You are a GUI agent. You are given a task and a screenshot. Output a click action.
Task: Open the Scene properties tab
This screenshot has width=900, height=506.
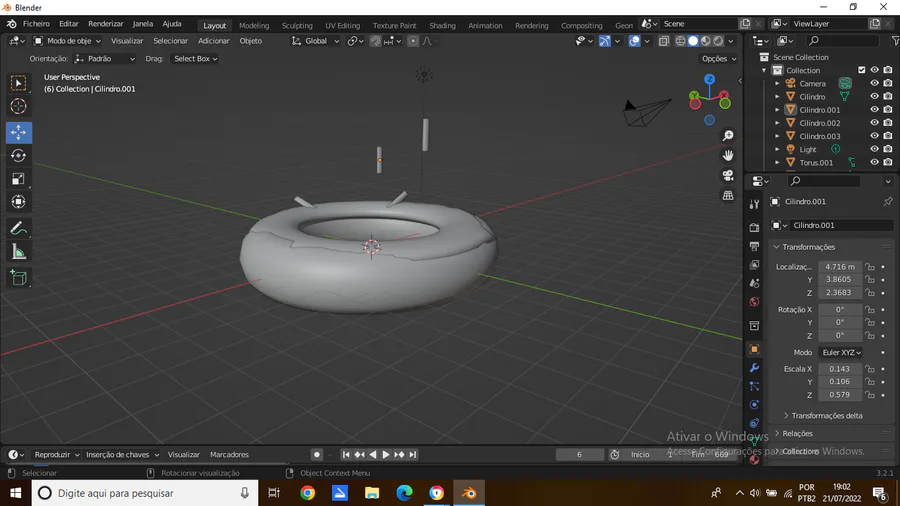point(754,283)
